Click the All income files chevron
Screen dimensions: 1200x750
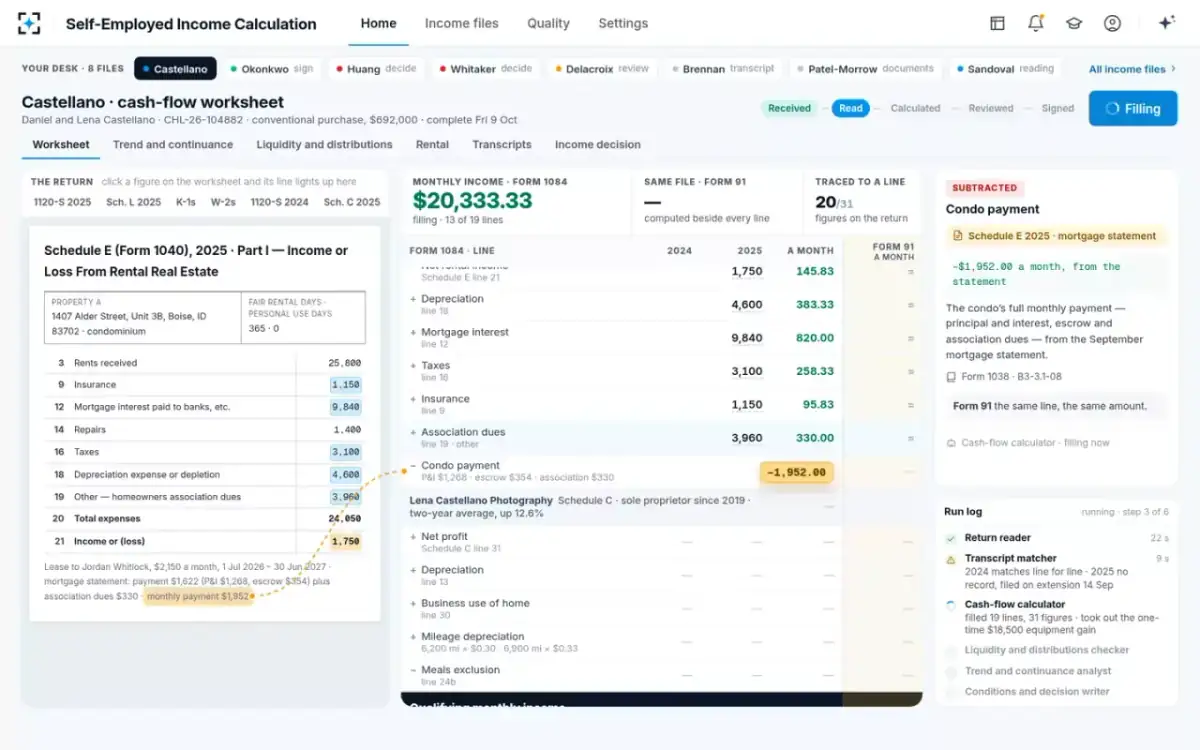point(1173,69)
